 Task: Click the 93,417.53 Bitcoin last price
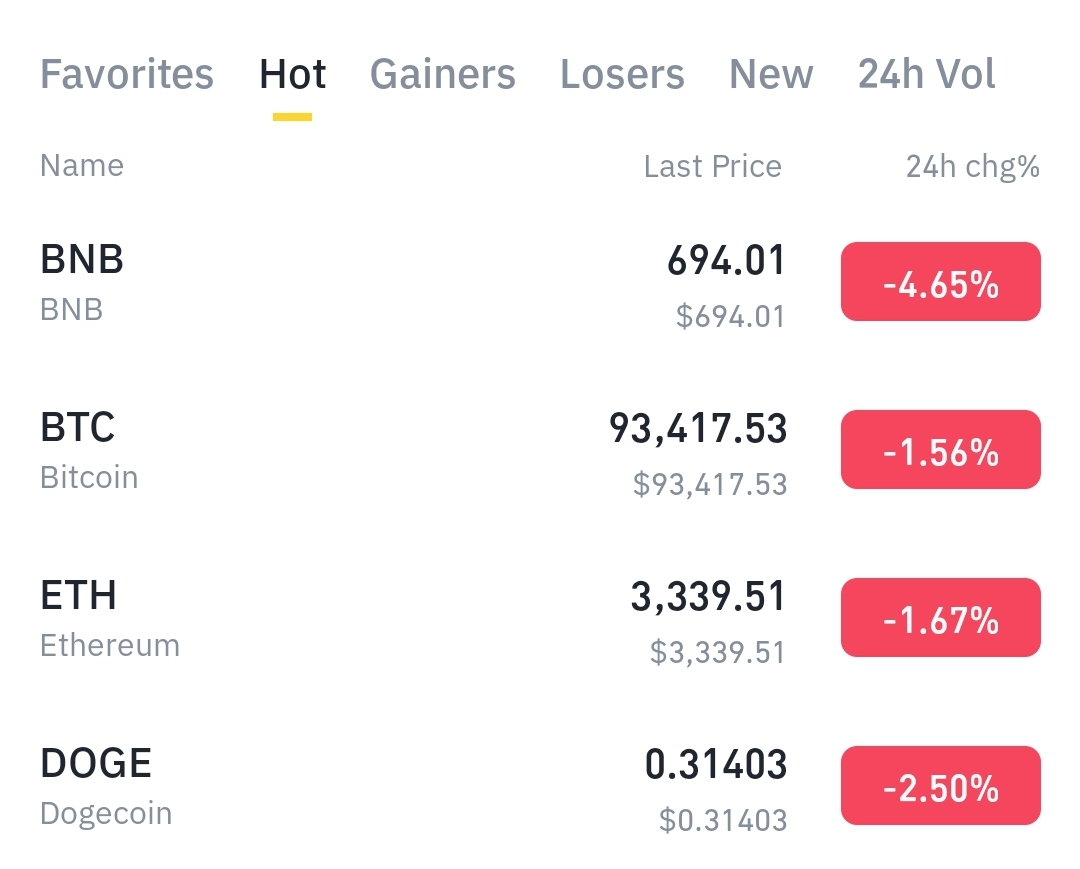[698, 430]
